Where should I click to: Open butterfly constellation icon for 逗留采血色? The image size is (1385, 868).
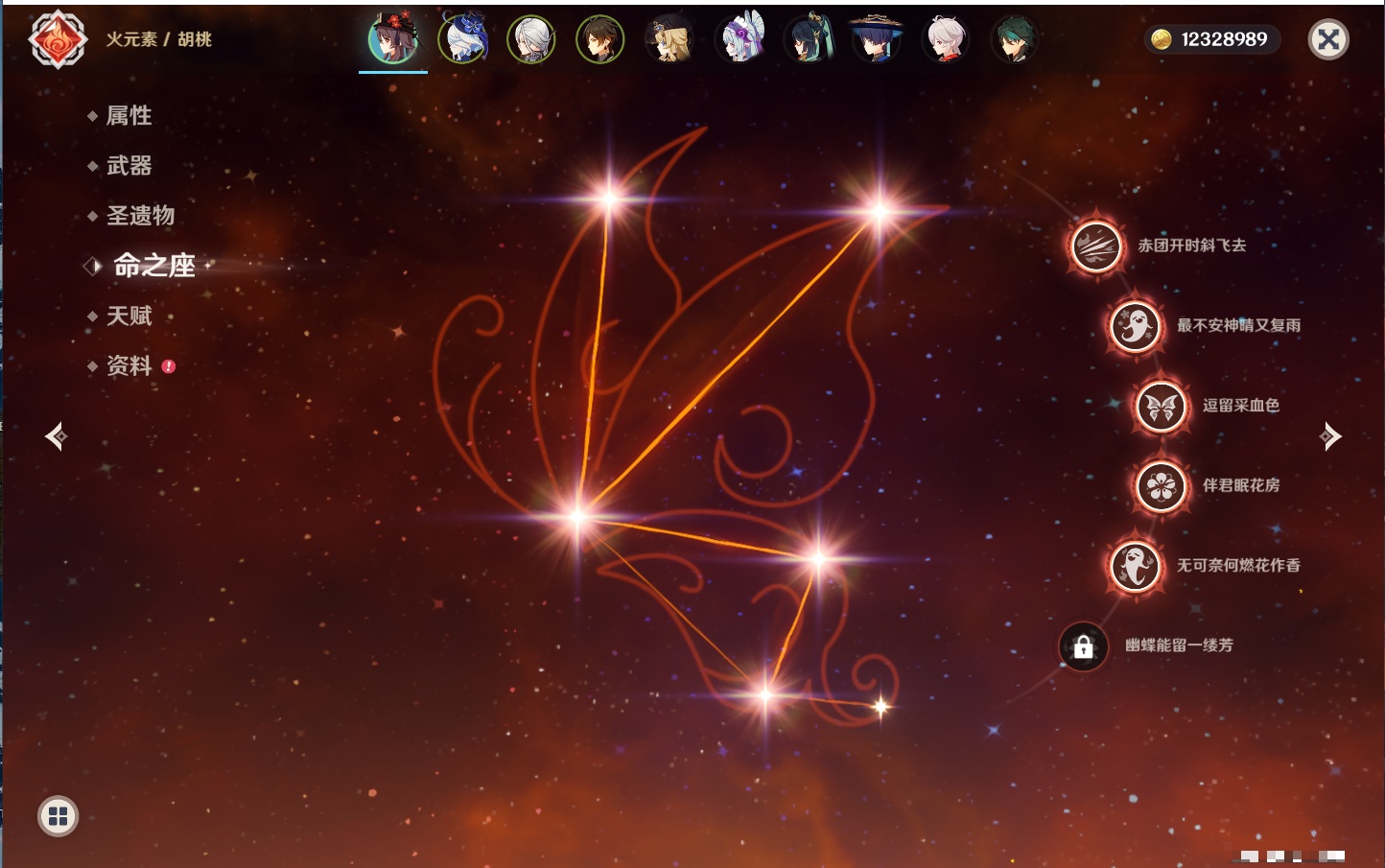pyautogui.click(x=1162, y=407)
